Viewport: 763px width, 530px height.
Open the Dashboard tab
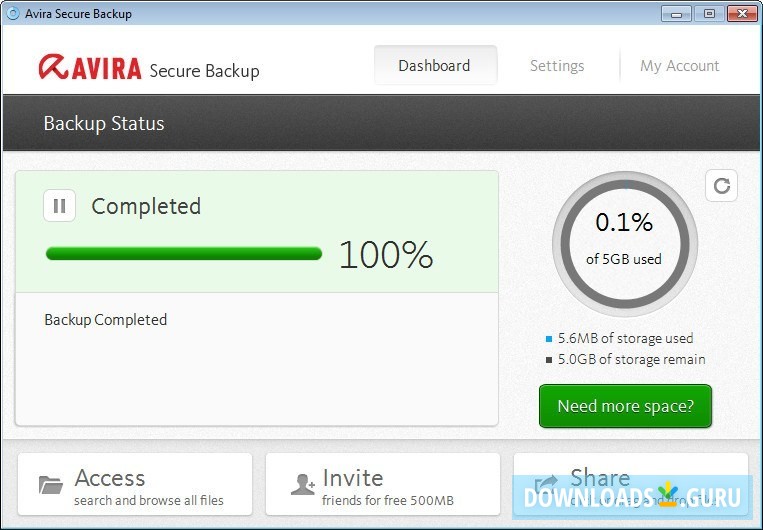(x=435, y=66)
